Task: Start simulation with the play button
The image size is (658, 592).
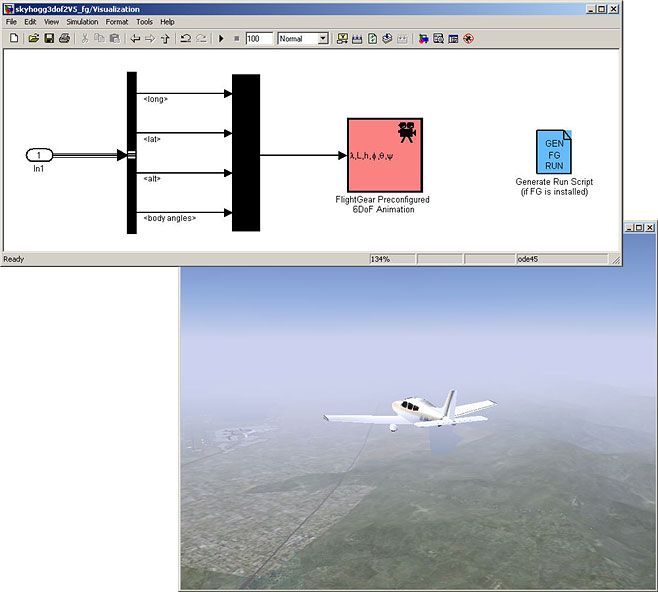Action: click(x=221, y=39)
